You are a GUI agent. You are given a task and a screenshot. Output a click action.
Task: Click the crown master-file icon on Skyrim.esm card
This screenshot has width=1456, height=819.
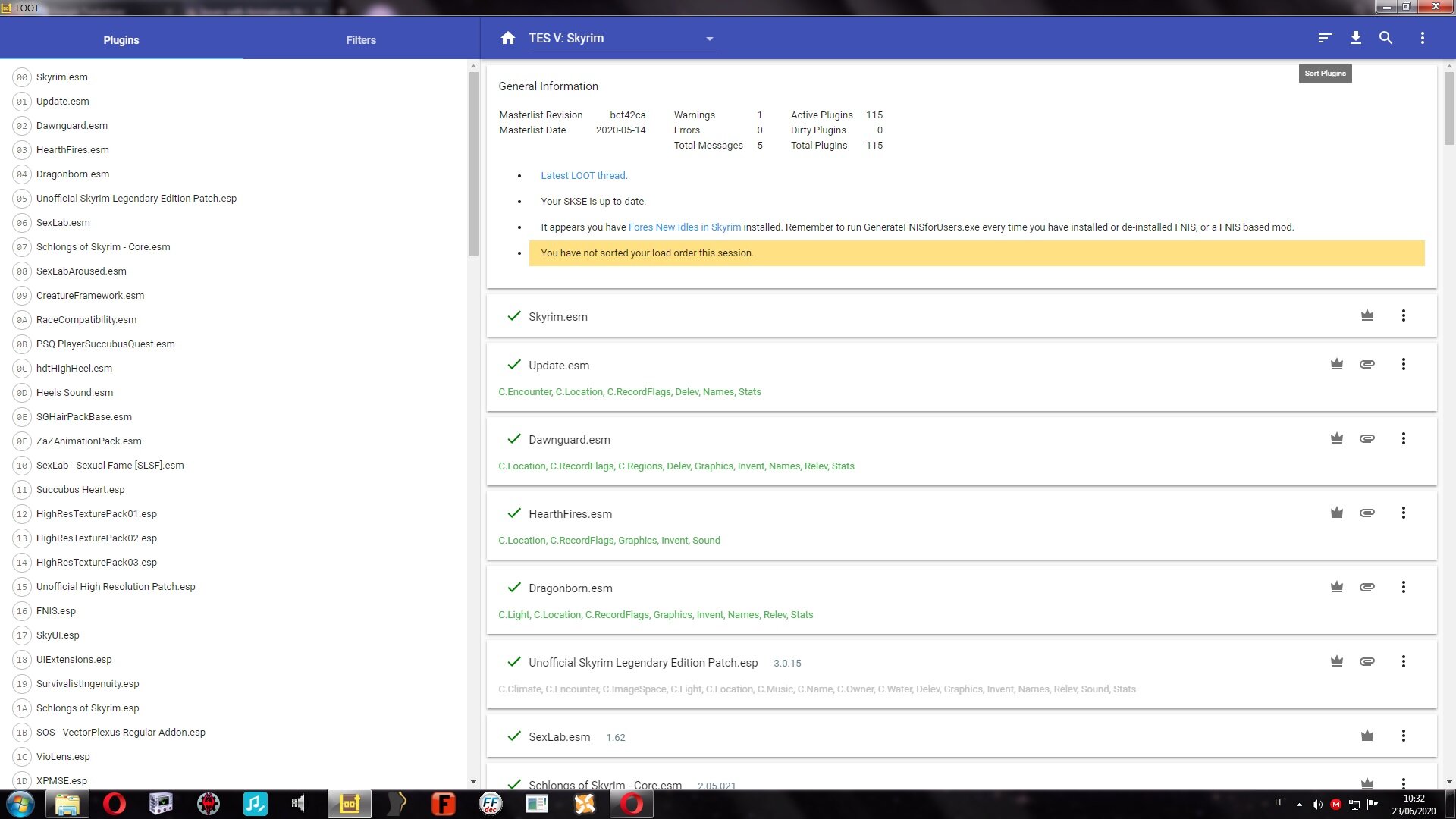pyautogui.click(x=1367, y=315)
